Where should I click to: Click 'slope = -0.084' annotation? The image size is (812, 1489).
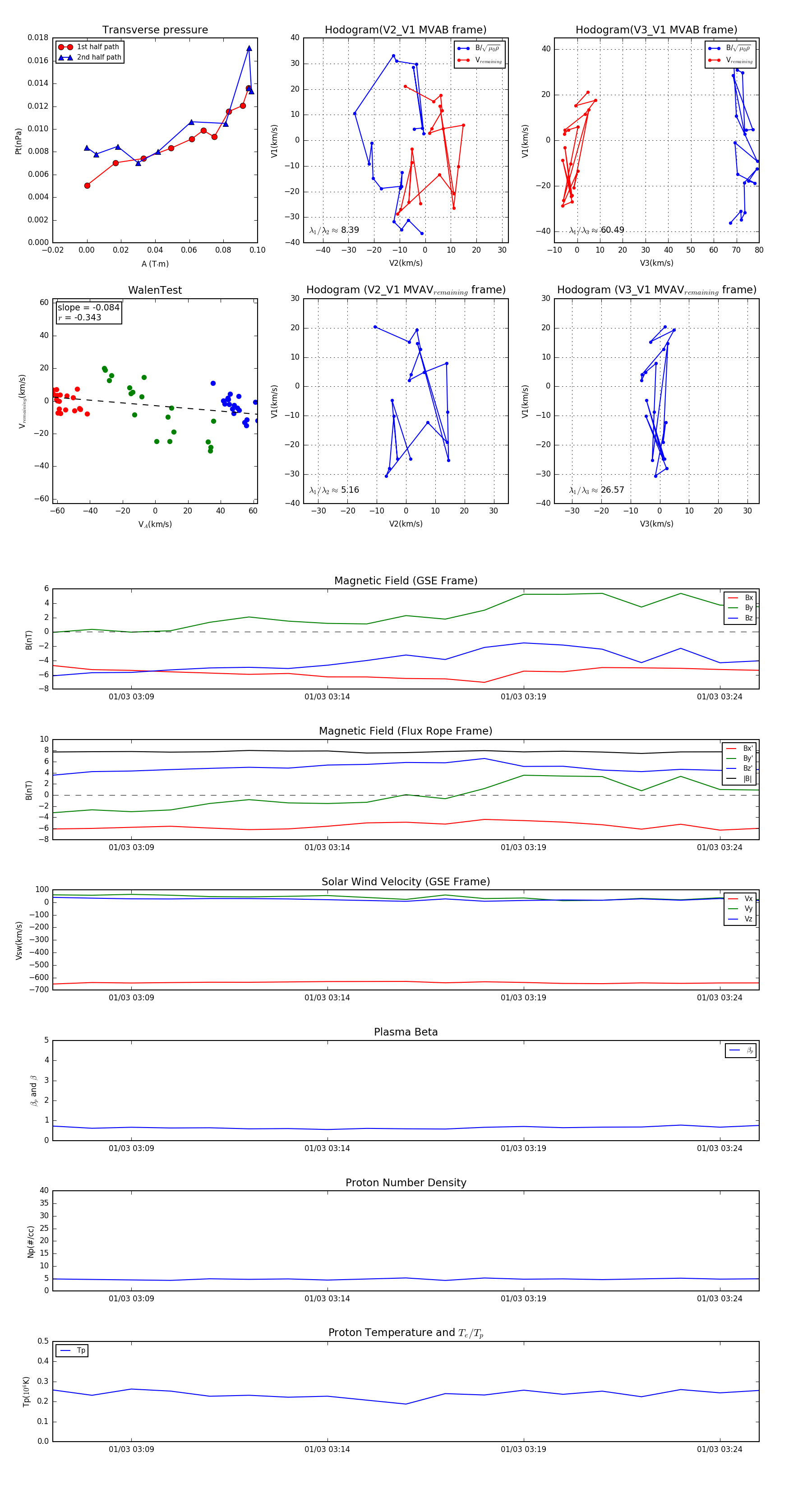[88, 308]
